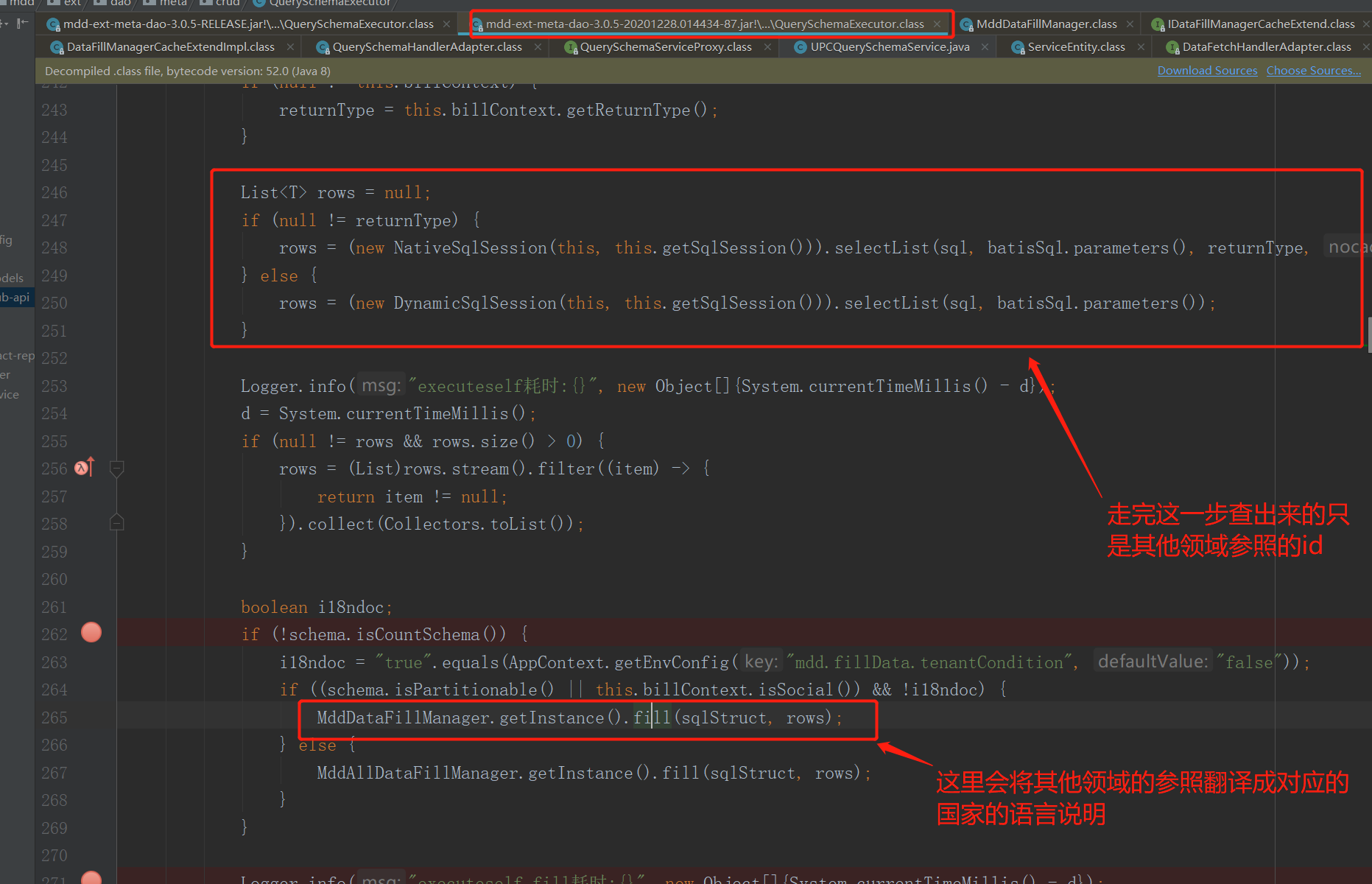Close the RELEASE.jar QuerySchemaExecutor.class tab

coord(446,24)
